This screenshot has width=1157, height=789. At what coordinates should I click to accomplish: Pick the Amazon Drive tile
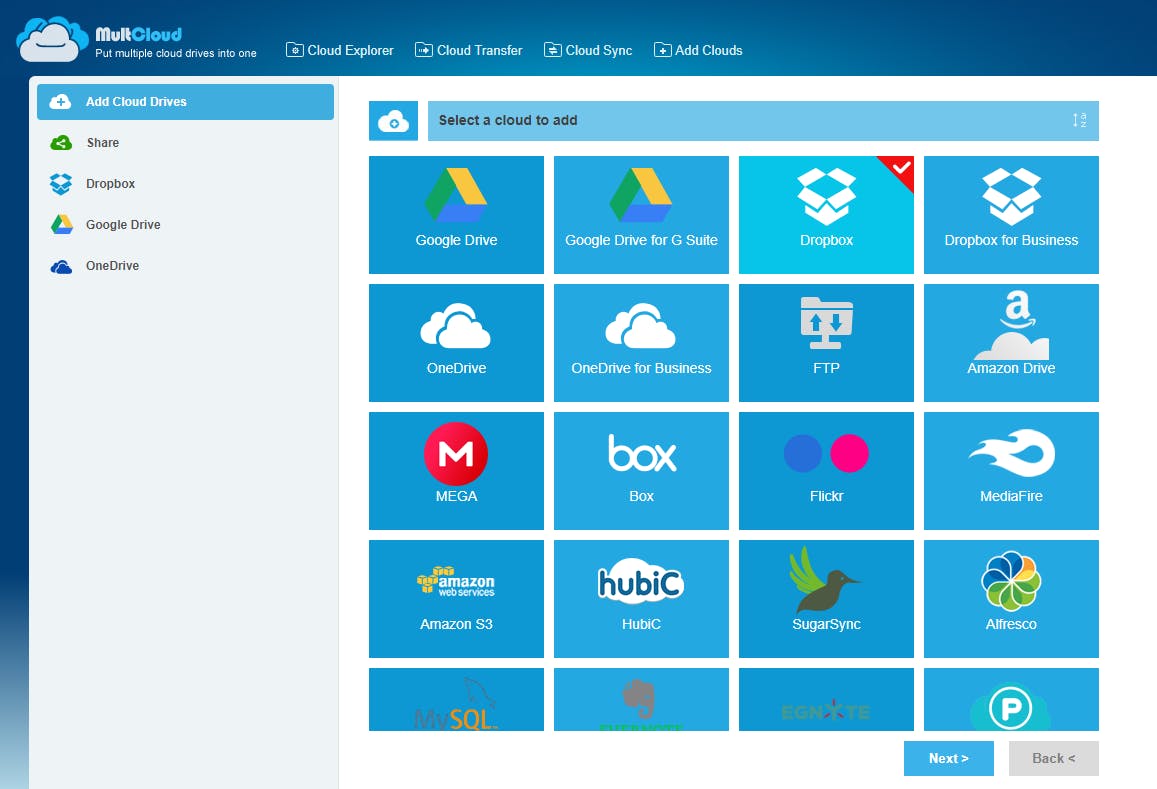(1011, 342)
